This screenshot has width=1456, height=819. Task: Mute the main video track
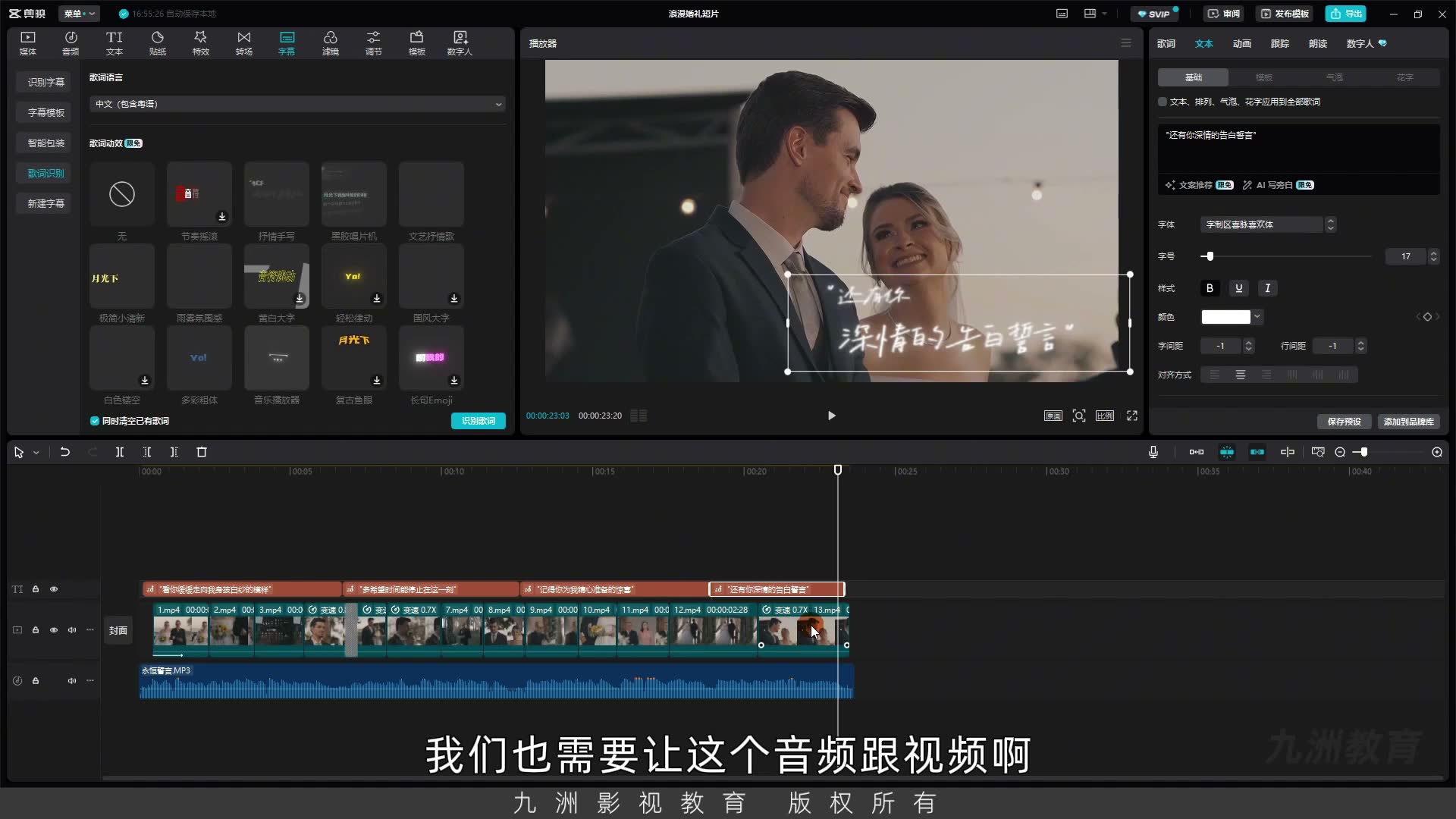(72, 630)
